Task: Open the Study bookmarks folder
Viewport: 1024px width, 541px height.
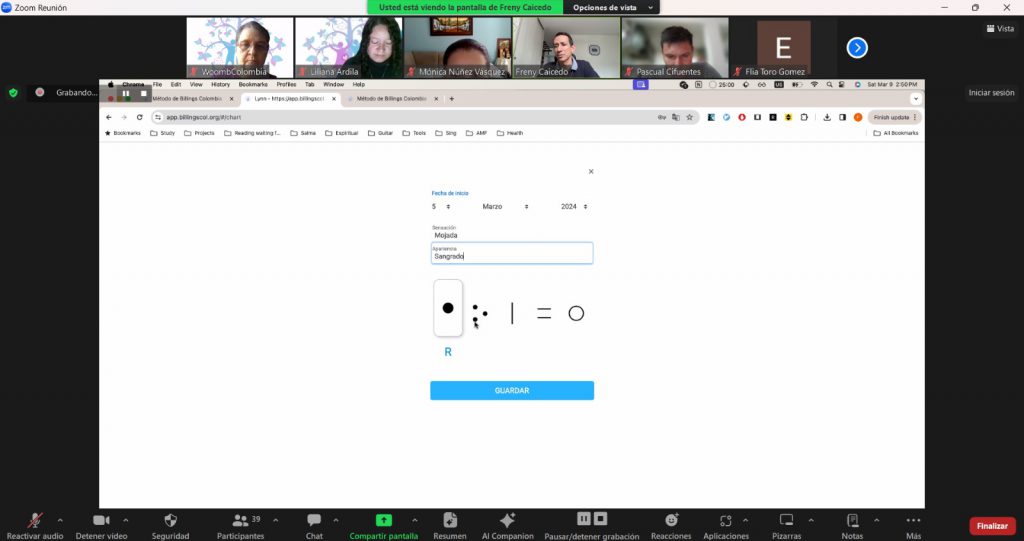Action: coord(163,133)
